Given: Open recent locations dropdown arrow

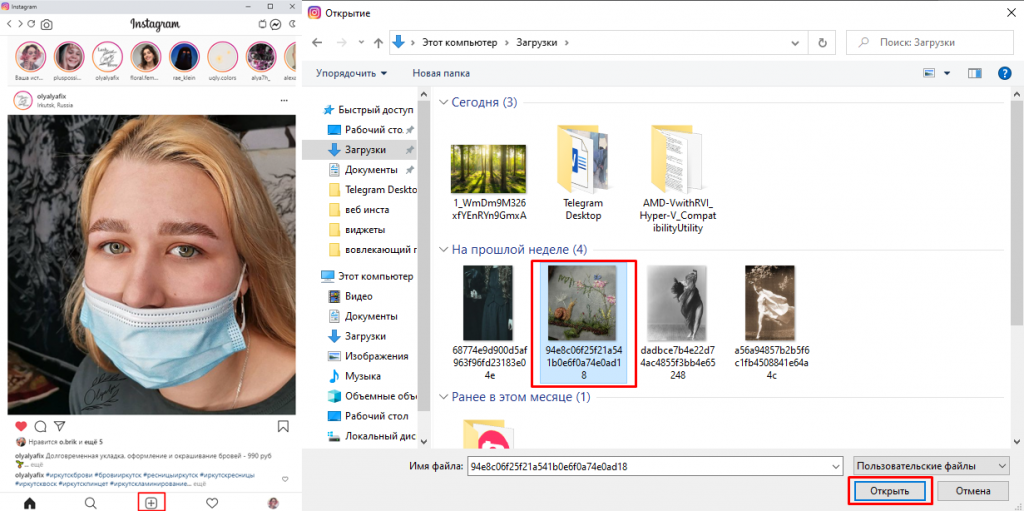Looking at the screenshot, I should pos(362,43).
